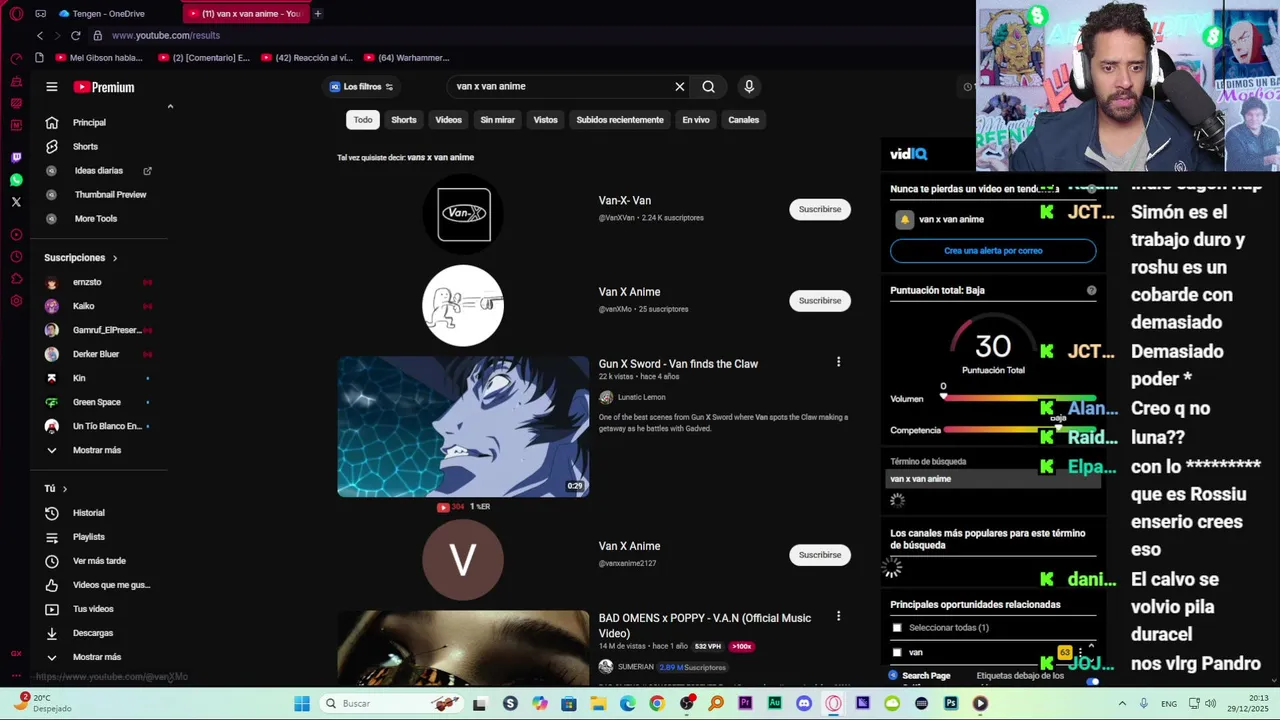Click the Volumen slider handle
Image resolution: width=1280 pixels, height=720 pixels.
[943, 398]
